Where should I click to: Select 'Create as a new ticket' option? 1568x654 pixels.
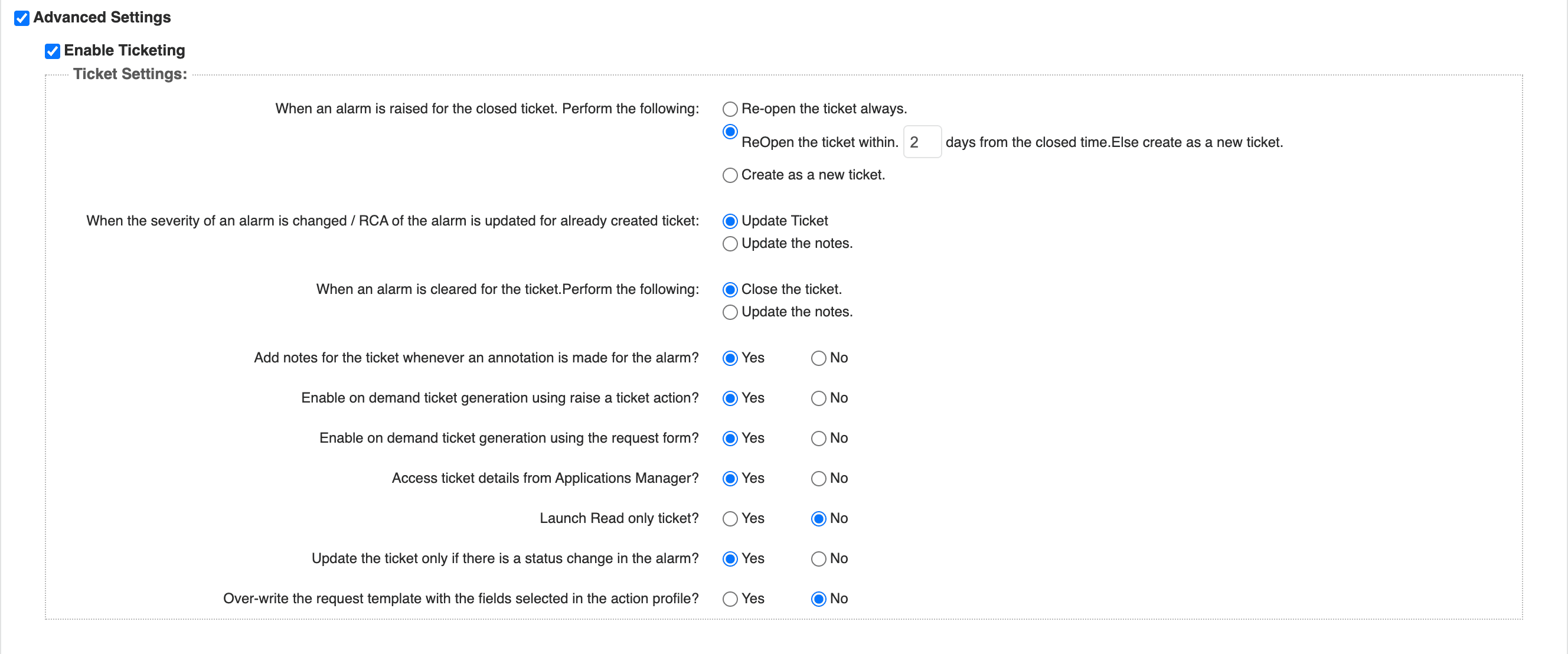[x=730, y=175]
